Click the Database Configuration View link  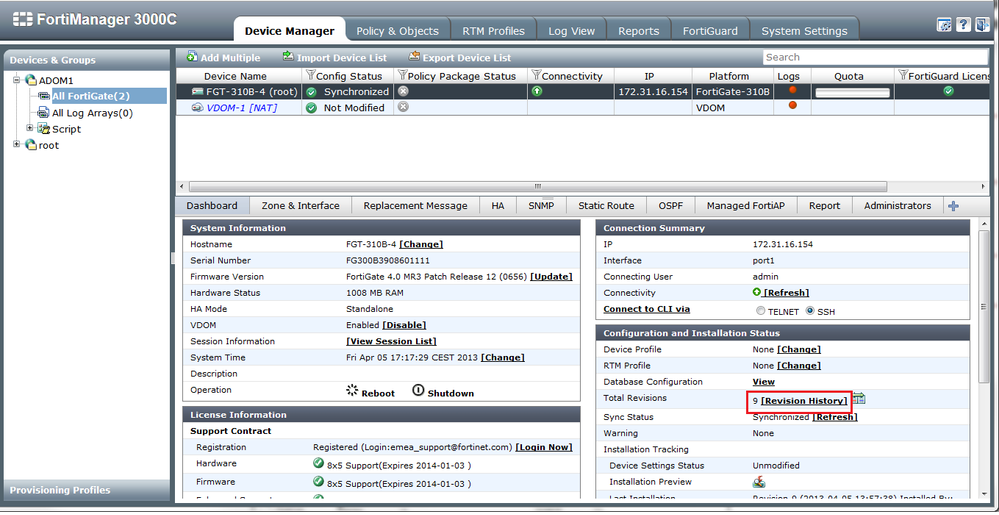pos(764,382)
